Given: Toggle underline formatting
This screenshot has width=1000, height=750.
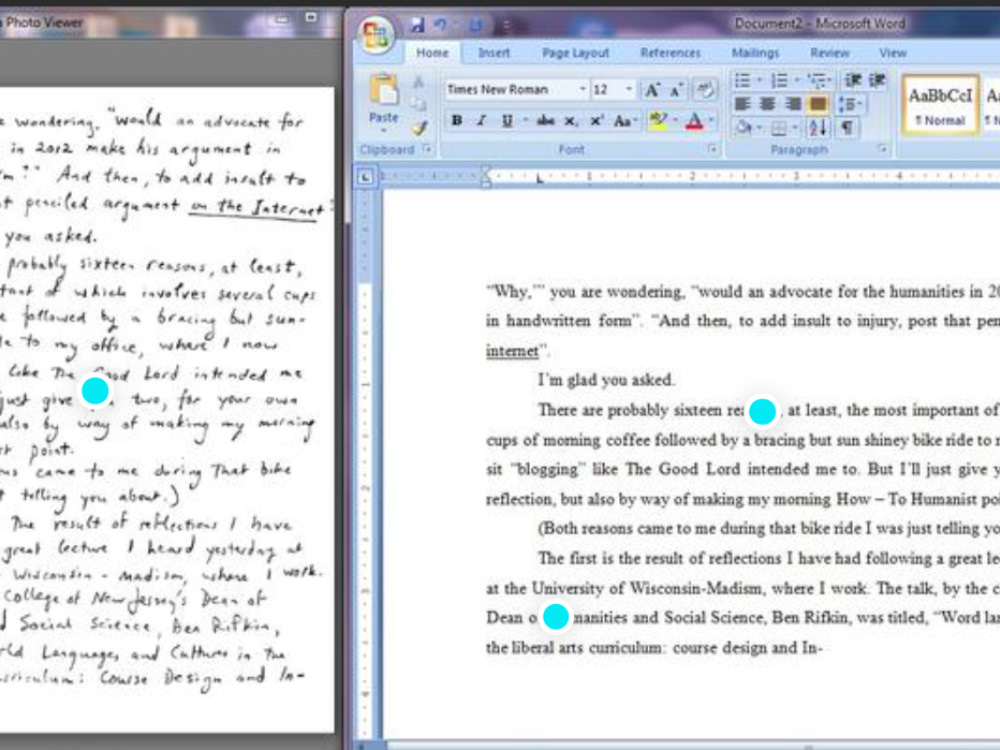Looking at the screenshot, I should tap(506, 121).
